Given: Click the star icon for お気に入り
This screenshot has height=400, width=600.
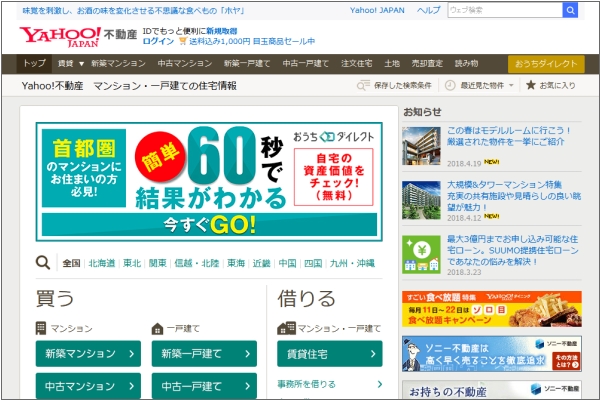Looking at the screenshot, I should (x=531, y=85).
